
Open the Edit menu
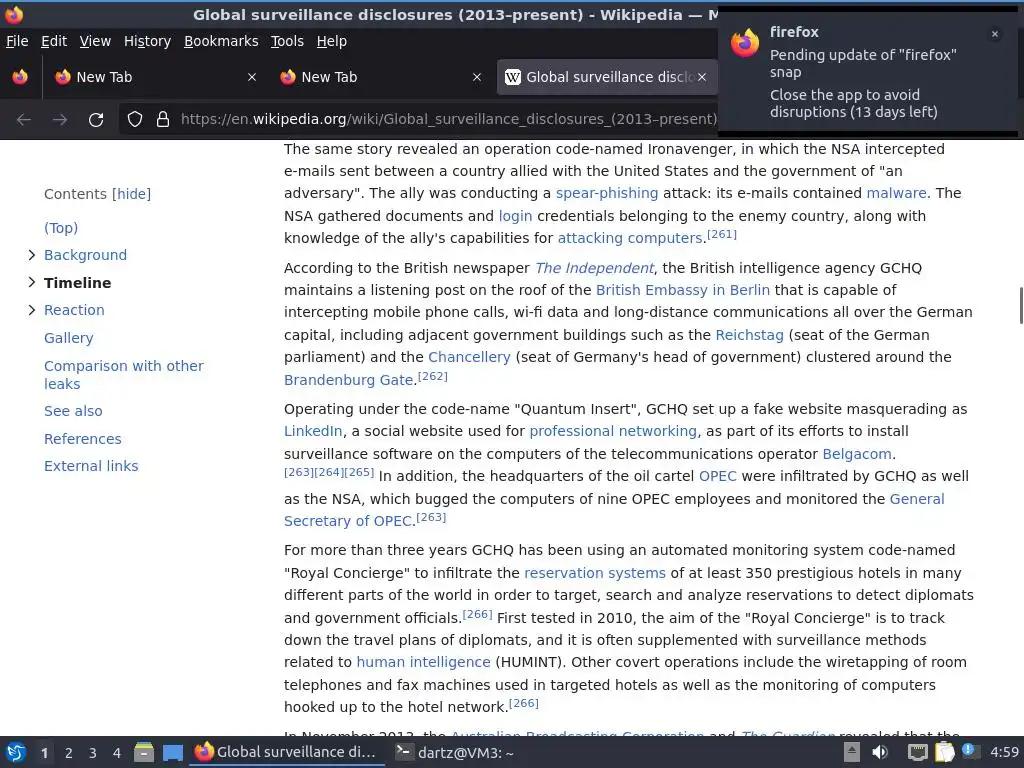[54, 41]
